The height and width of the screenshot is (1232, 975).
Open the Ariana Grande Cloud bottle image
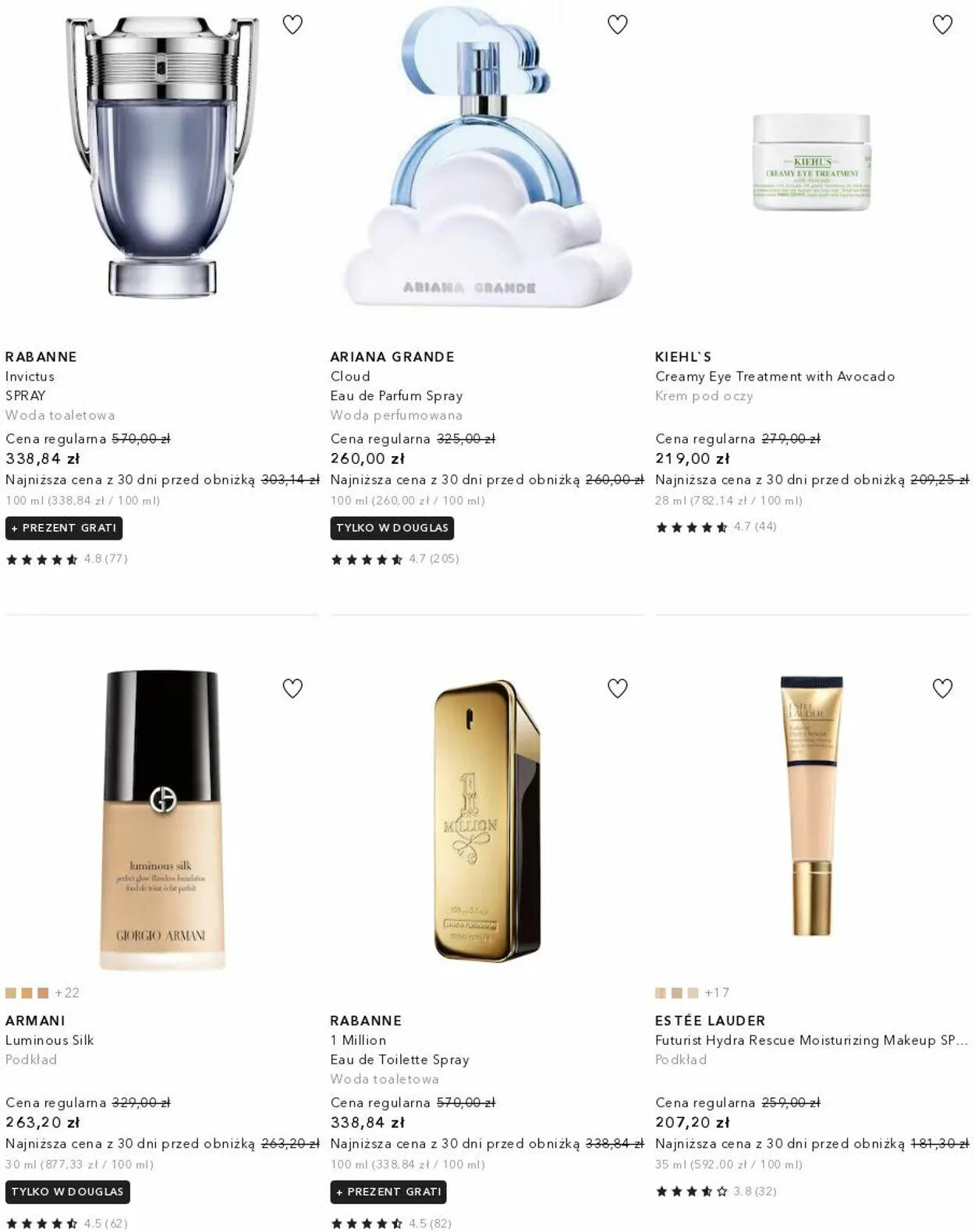point(487,156)
